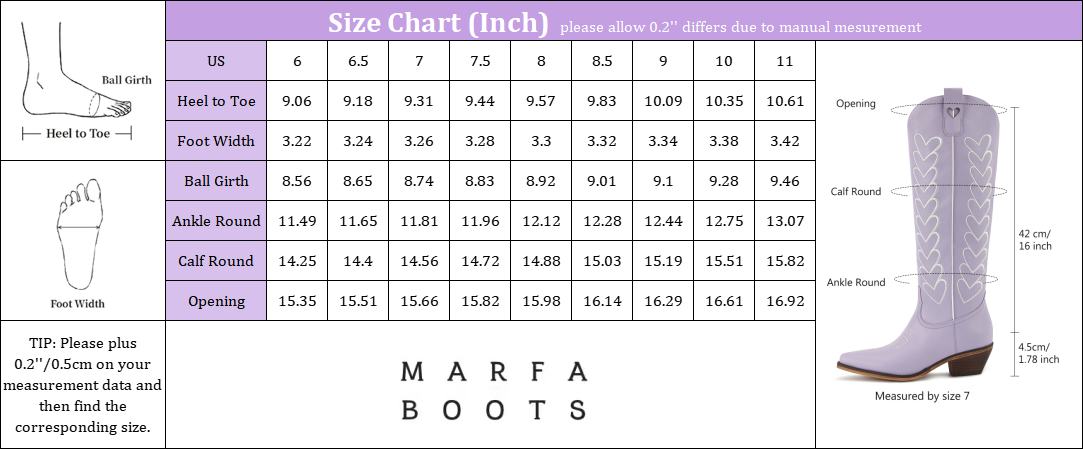The width and height of the screenshot is (1083, 449).
Task: Click the Ball Girth row label in the table
Action: (x=216, y=181)
